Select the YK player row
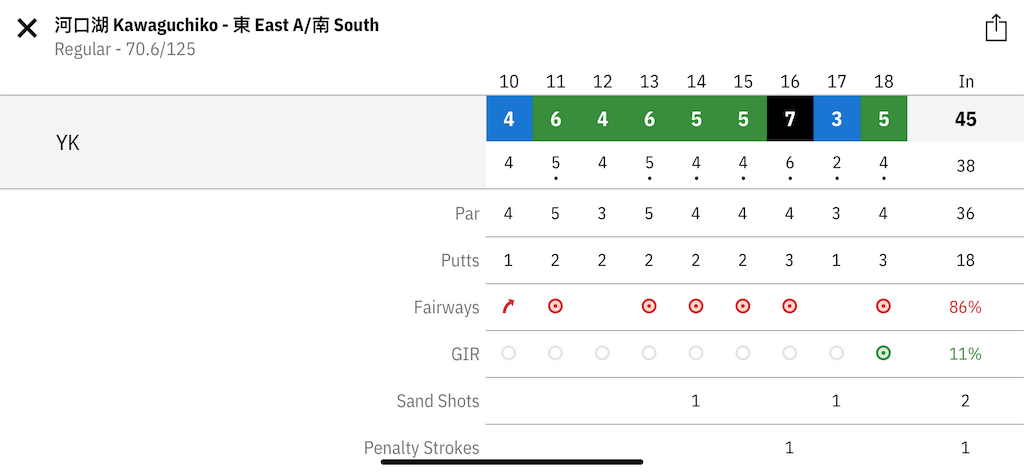 (68, 143)
